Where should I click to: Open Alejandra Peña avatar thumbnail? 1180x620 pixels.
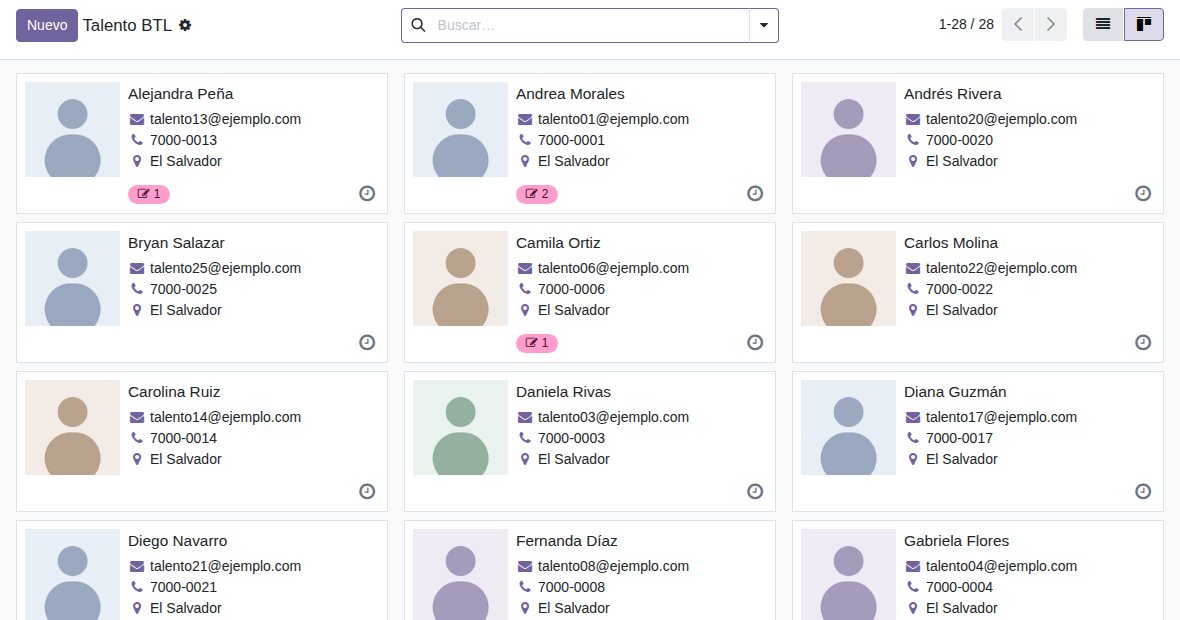pos(72,129)
